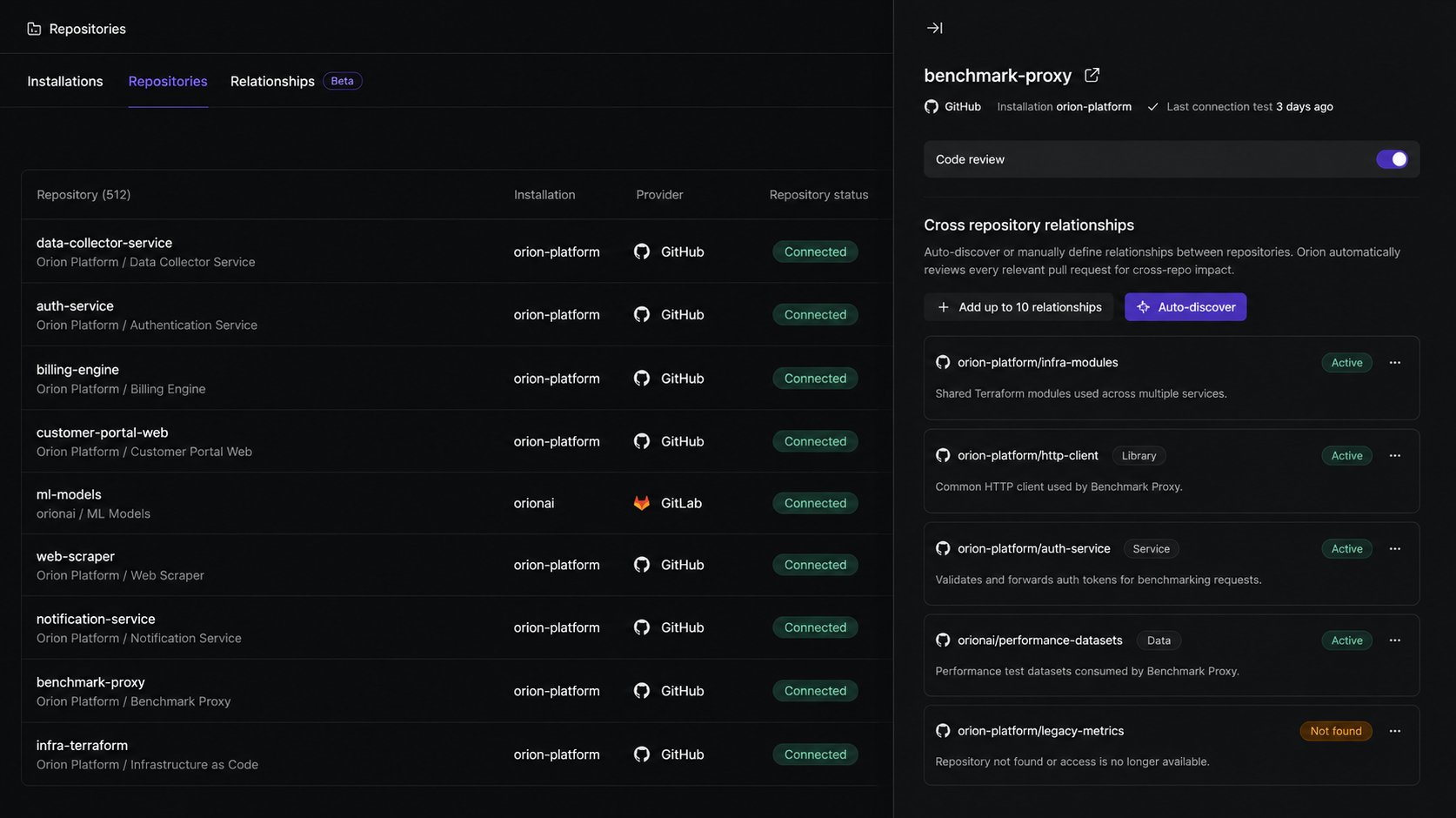
Task: Open more options for http-client relationship
Action: pos(1395,456)
